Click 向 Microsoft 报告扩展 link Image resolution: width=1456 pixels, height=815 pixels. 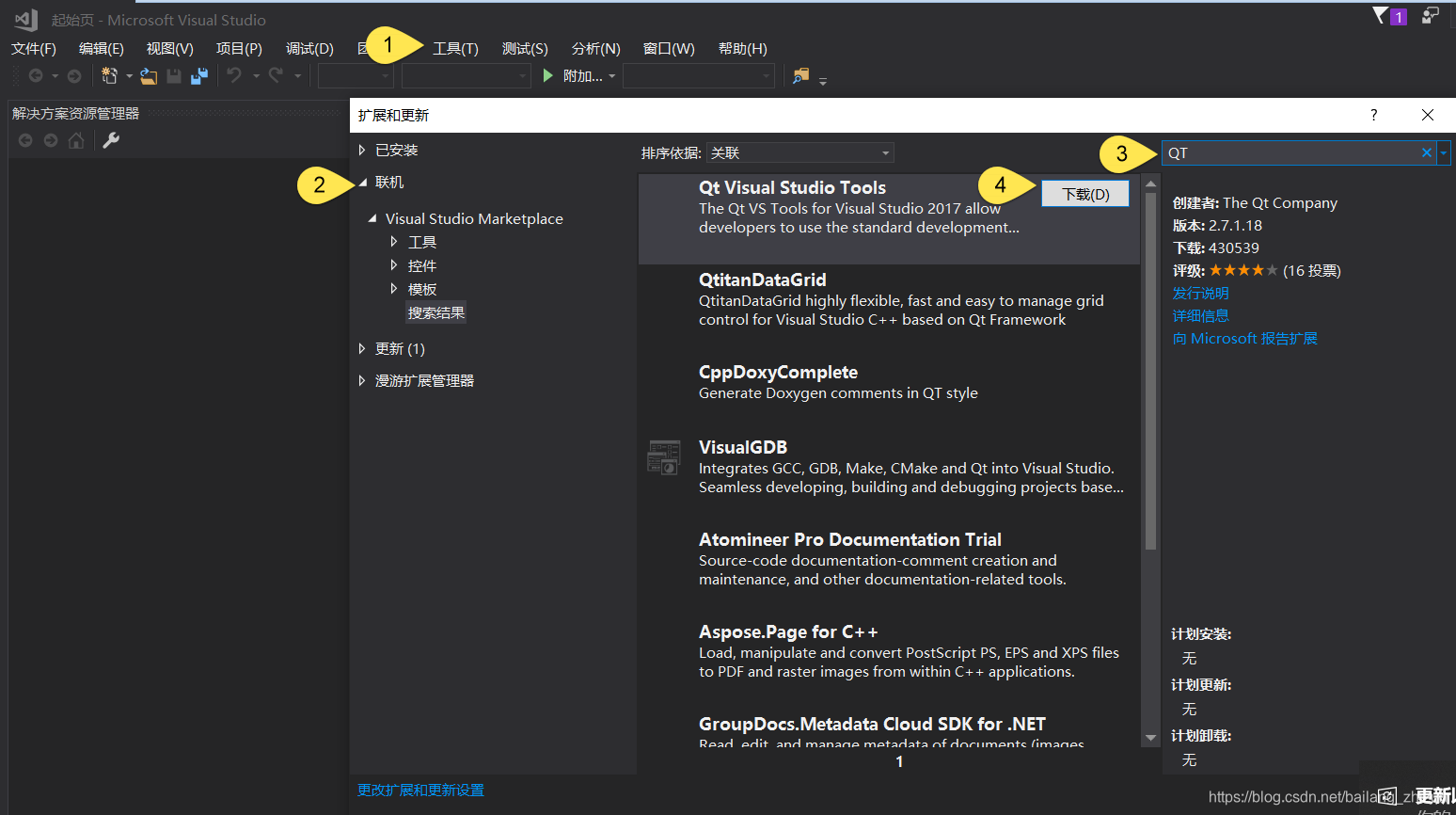[1245, 339]
